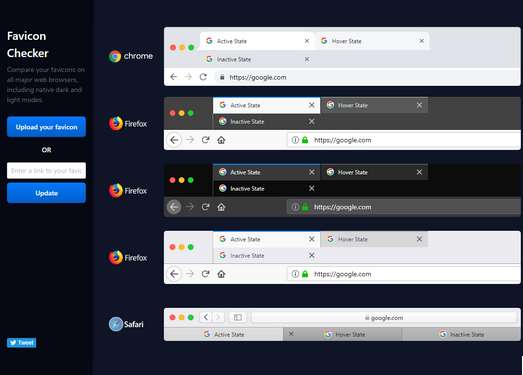Click Favicon Checker heading text

tap(27, 44)
